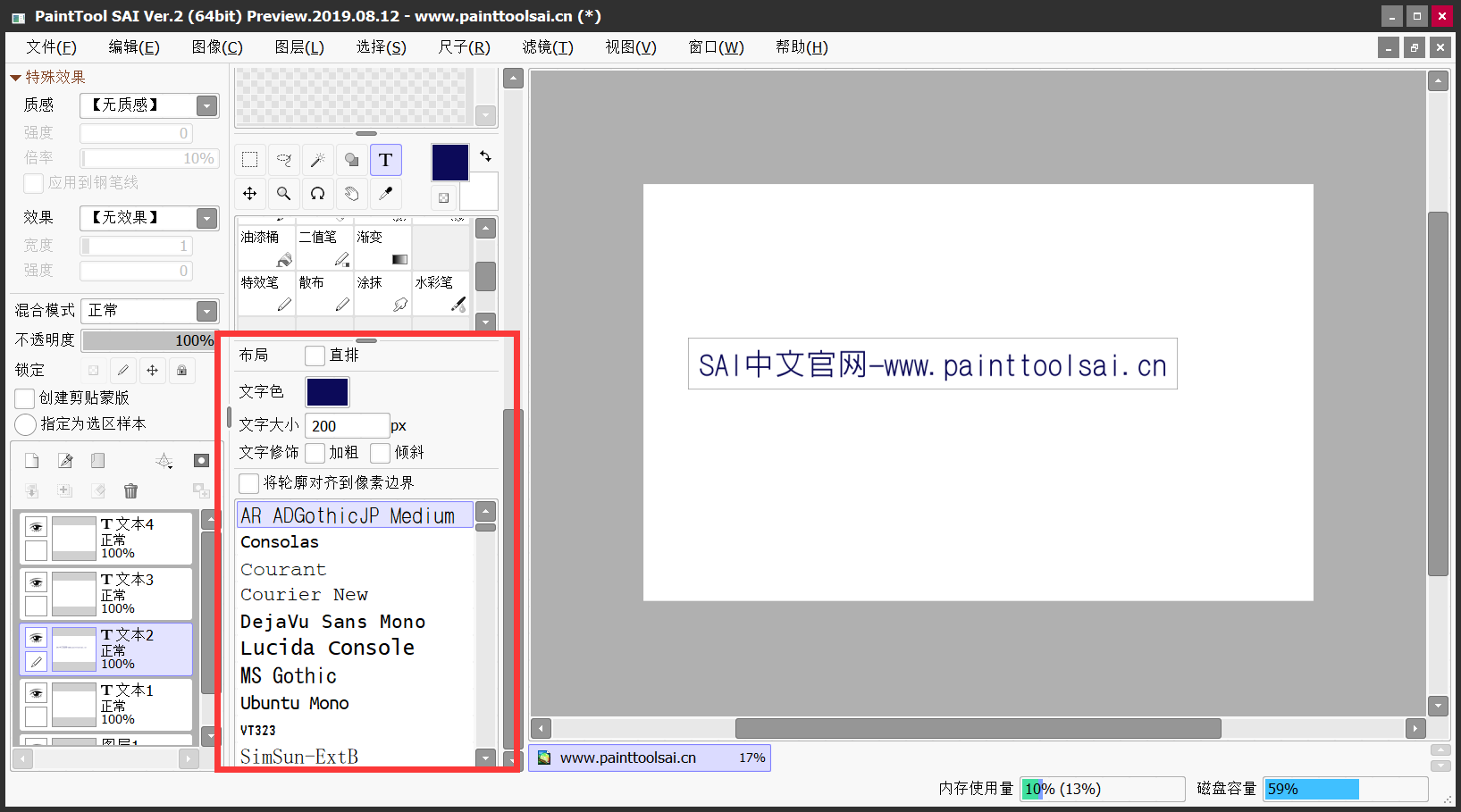1461x812 pixels.
Task: Choose the 散布 scatter brush tool
Action: [x=324, y=293]
